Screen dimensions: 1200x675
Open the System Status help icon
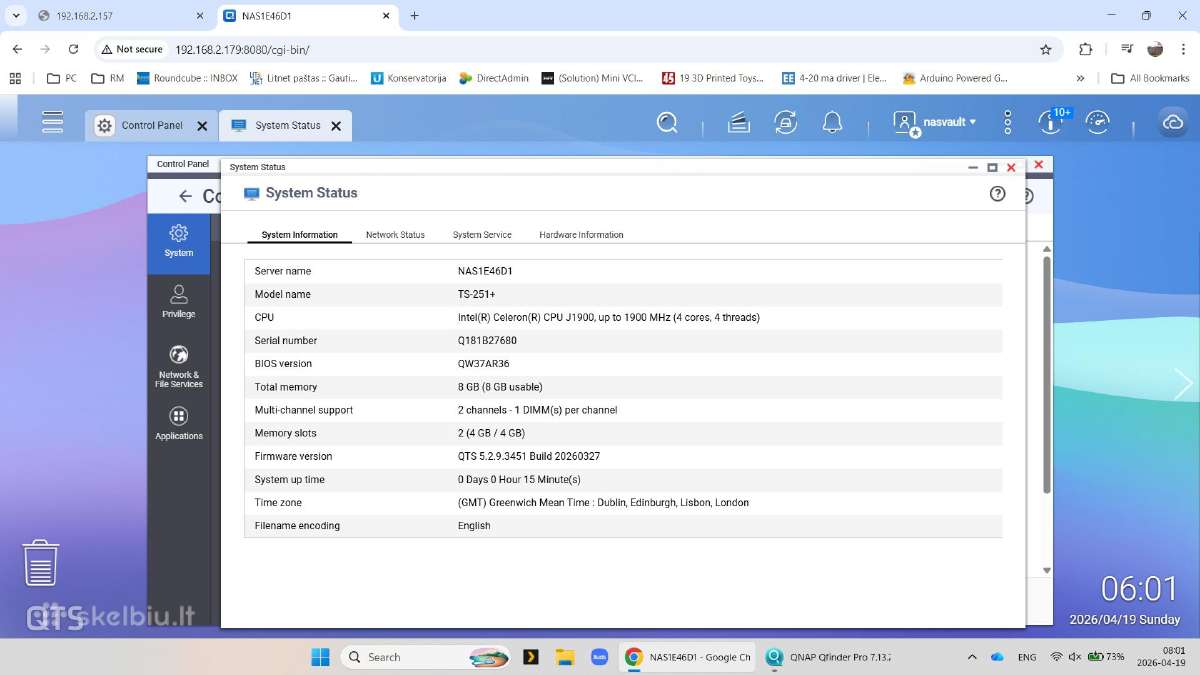tap(997, 194)
